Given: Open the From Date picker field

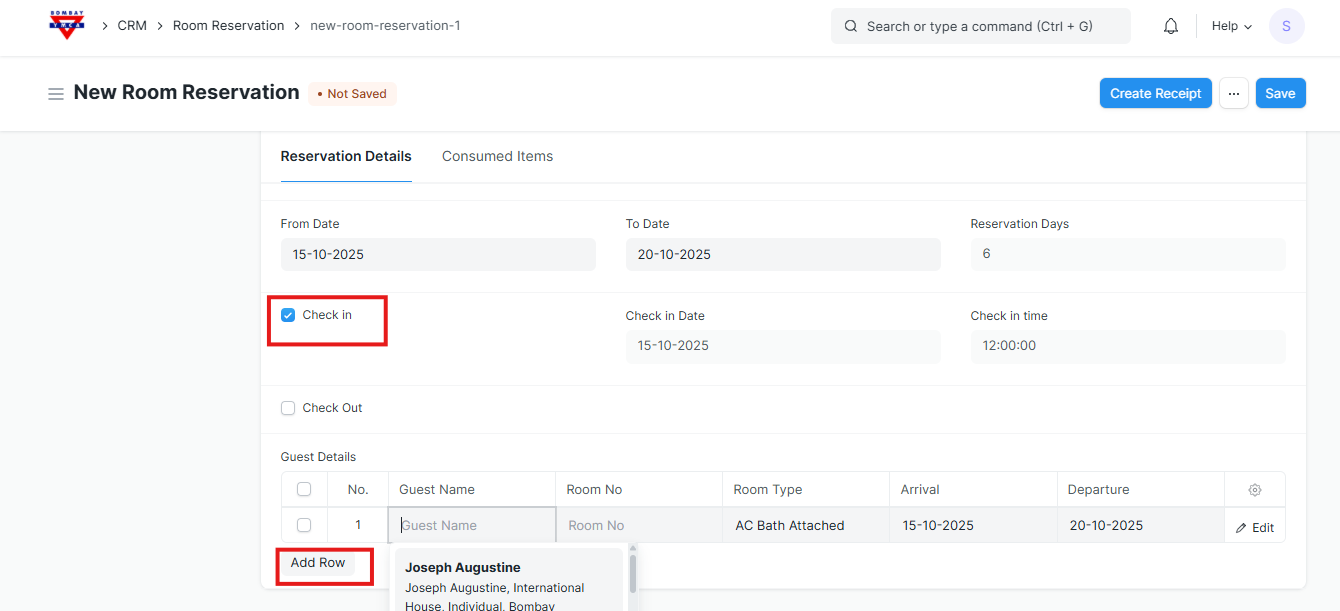Looking at the screenshot, I should 438,254.
